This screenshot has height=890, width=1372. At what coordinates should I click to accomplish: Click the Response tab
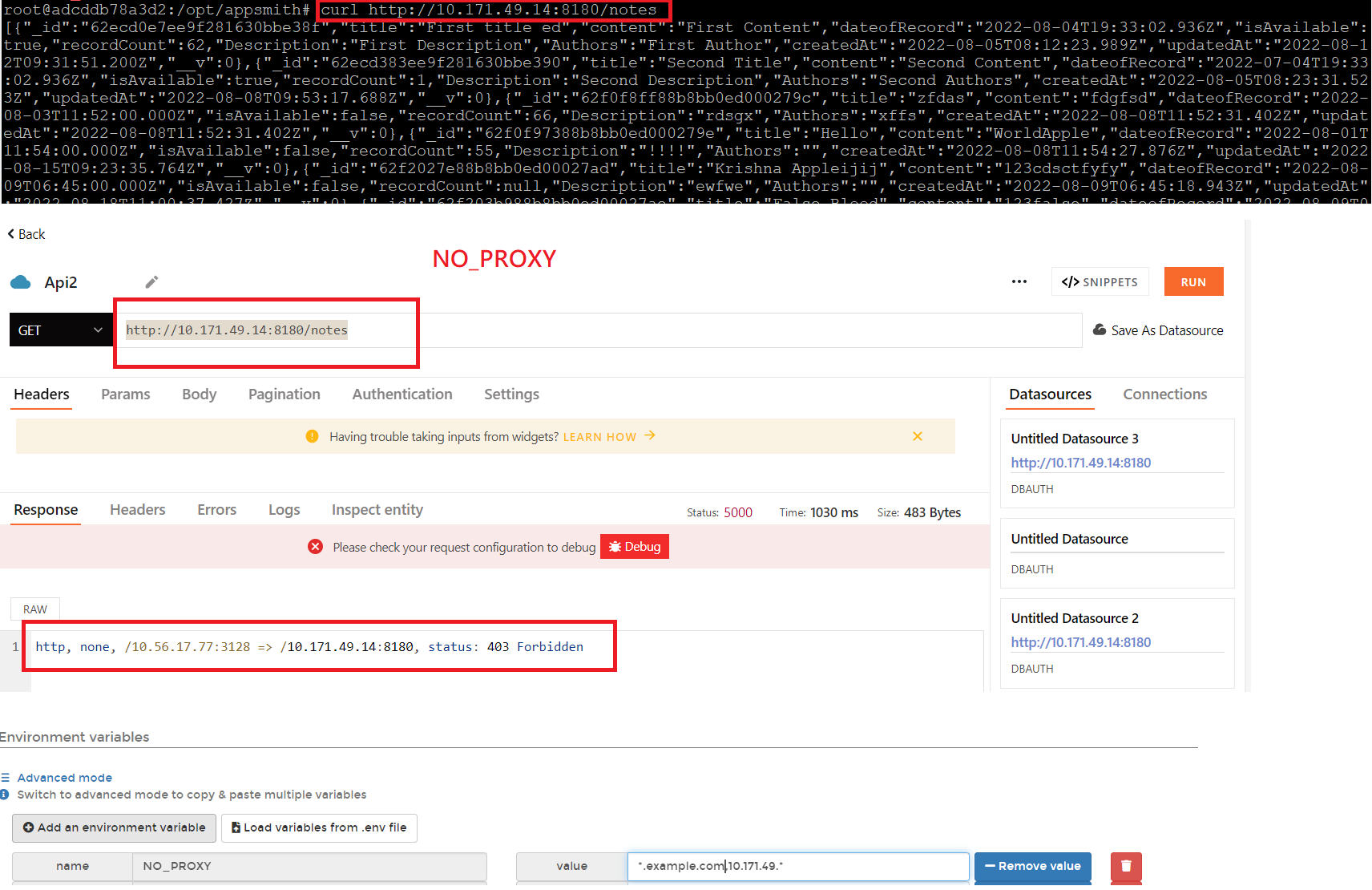(x=46, y=510)
